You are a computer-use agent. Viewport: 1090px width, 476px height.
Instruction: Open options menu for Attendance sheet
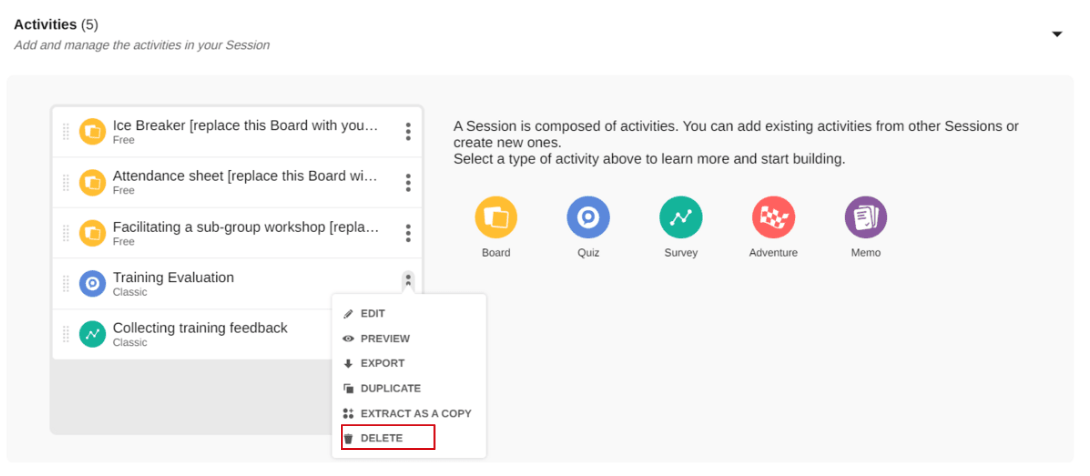click(x=408, y=182)
